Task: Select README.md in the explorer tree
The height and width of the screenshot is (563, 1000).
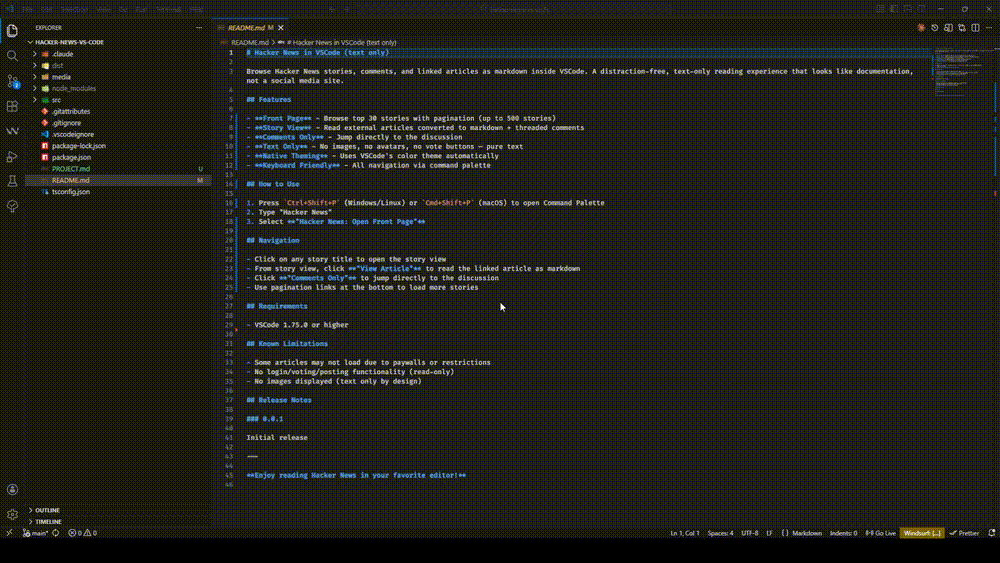Action: click(118, 180)
